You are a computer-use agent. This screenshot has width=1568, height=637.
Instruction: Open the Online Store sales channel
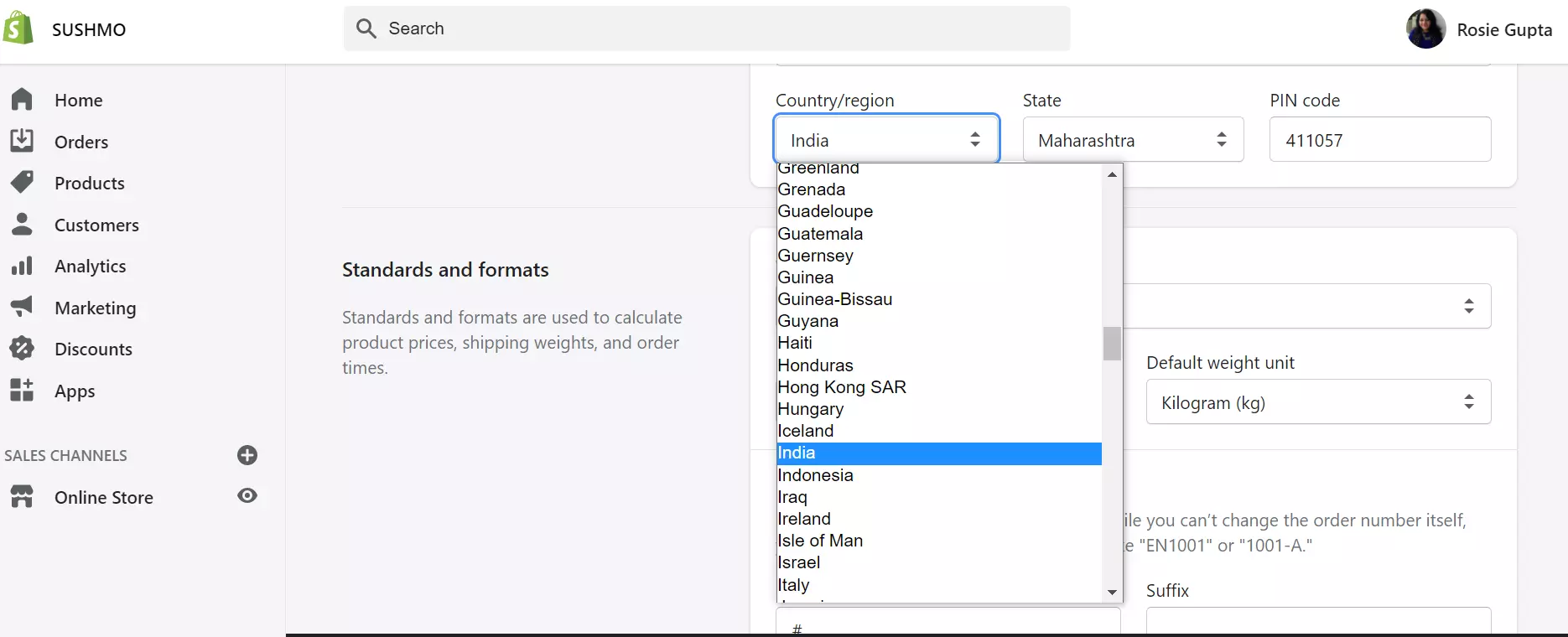point(103,497)
